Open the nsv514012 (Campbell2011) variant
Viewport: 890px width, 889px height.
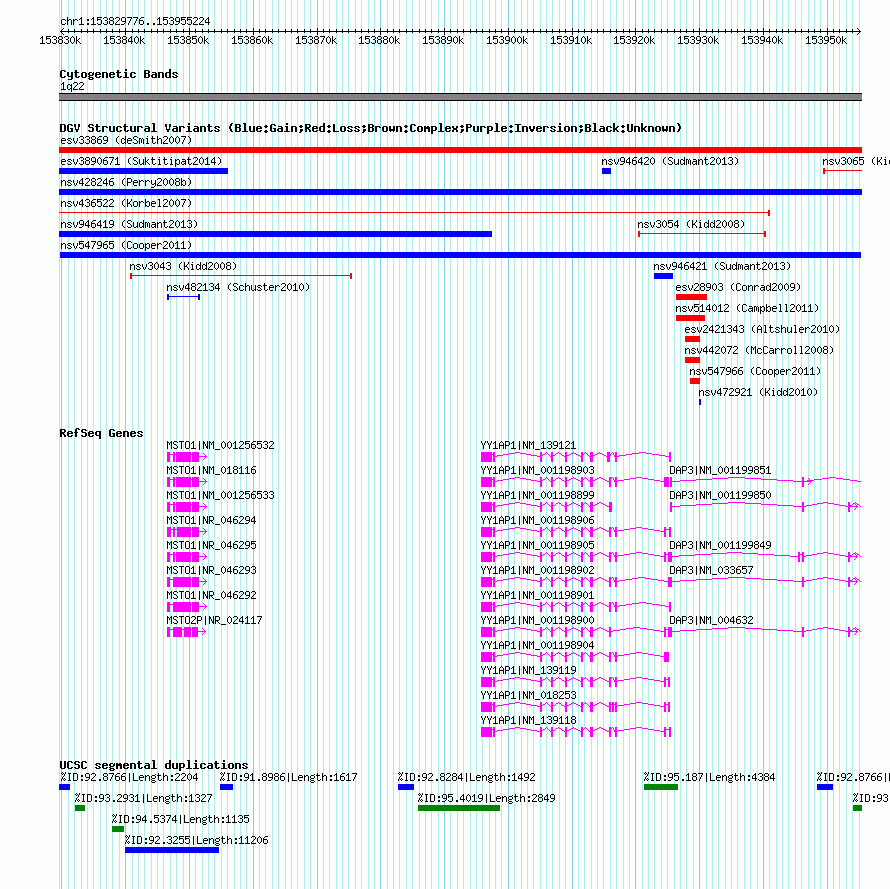(747, 308)
